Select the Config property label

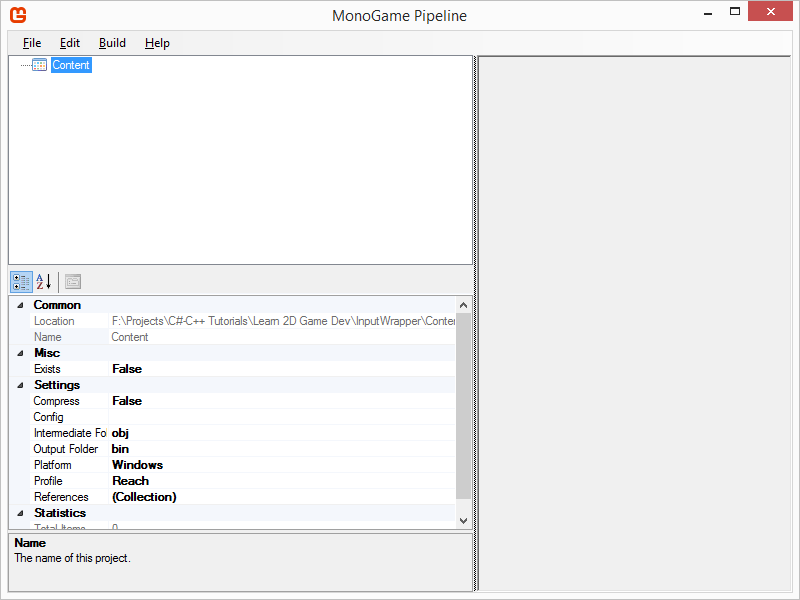(x=48, y=417)
